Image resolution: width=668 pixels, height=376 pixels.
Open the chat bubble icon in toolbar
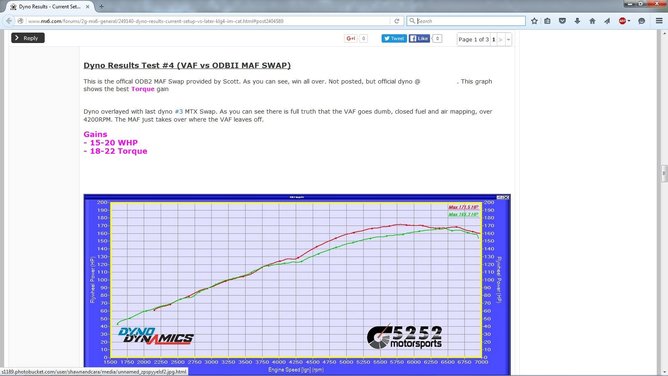click(x=642, y=21)
